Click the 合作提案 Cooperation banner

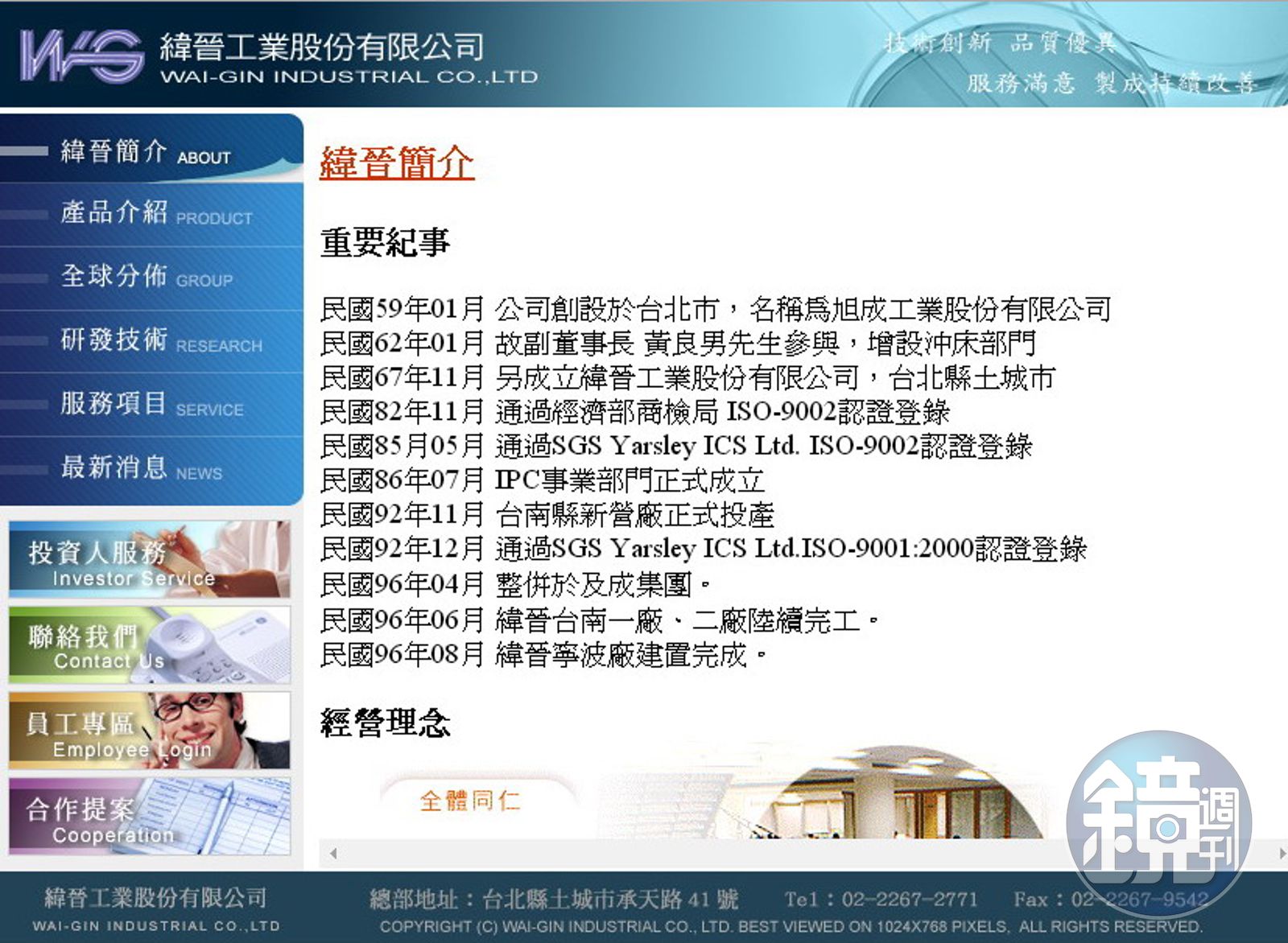click(x=150, y=817)
